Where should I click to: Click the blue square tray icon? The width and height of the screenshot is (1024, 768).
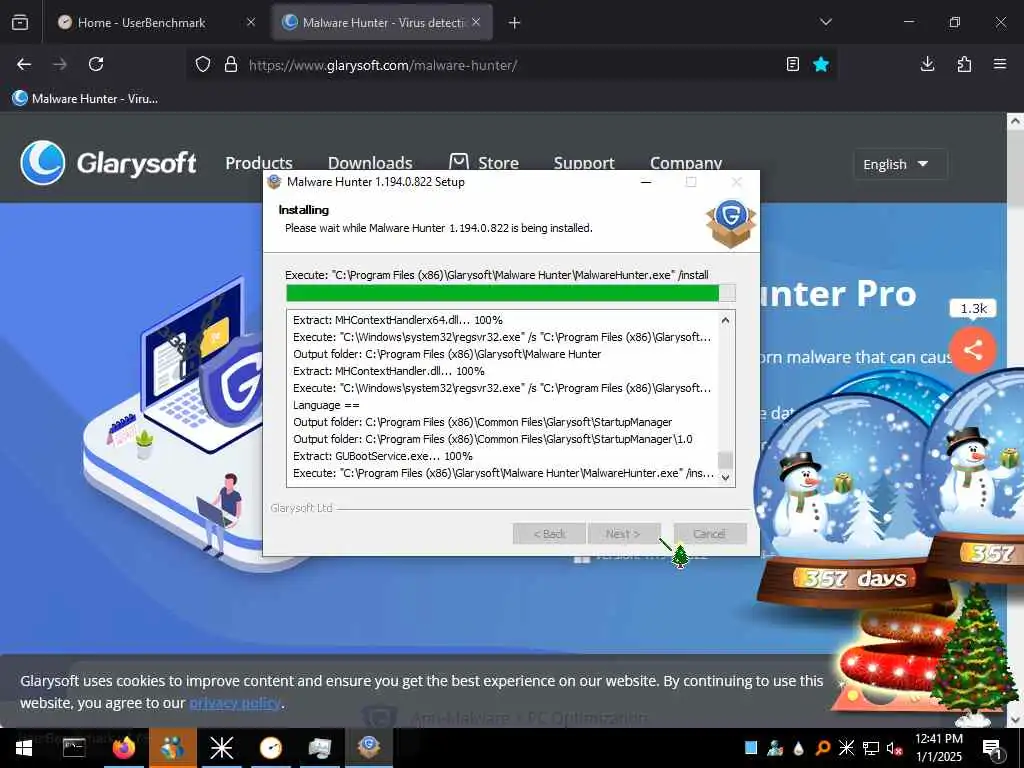click(751, 747)
